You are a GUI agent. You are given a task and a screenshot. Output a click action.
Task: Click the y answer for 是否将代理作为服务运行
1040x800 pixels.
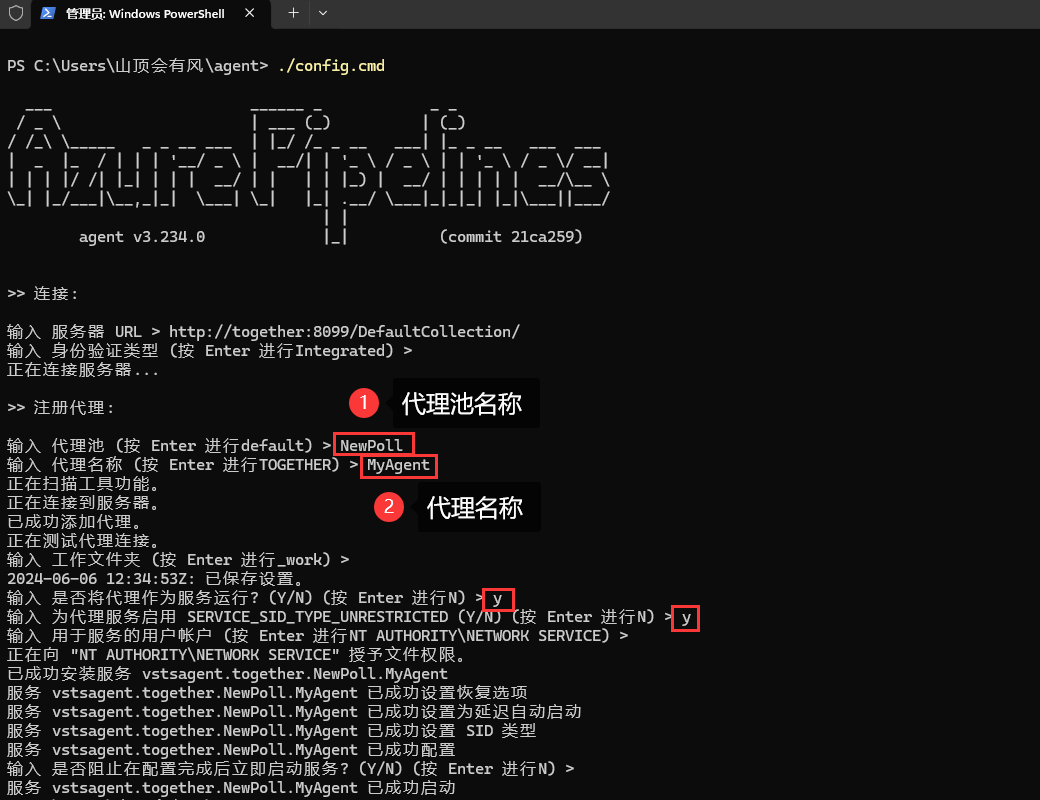pyautogui.click(x=498, y=600)
